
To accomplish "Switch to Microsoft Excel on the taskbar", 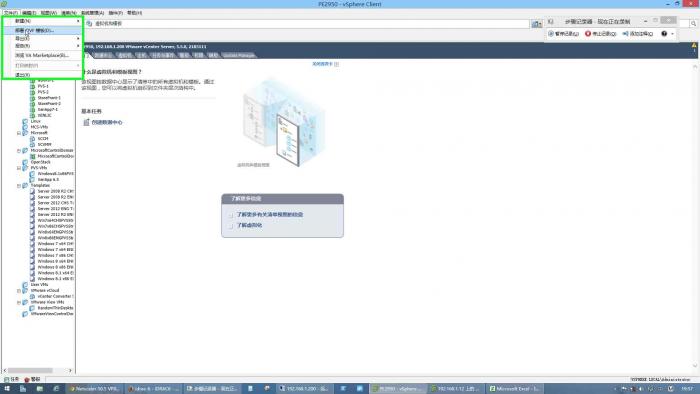I will [514, 389].
